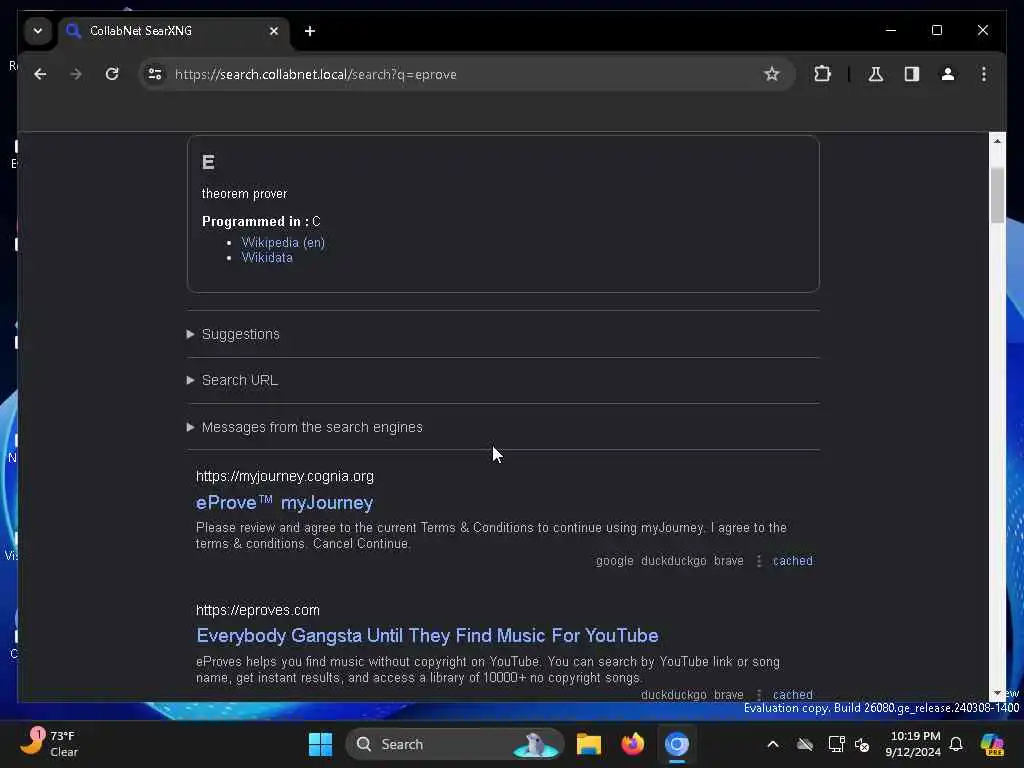Go back to the previous page
The image size is (1024, 768).
(40, 74)
